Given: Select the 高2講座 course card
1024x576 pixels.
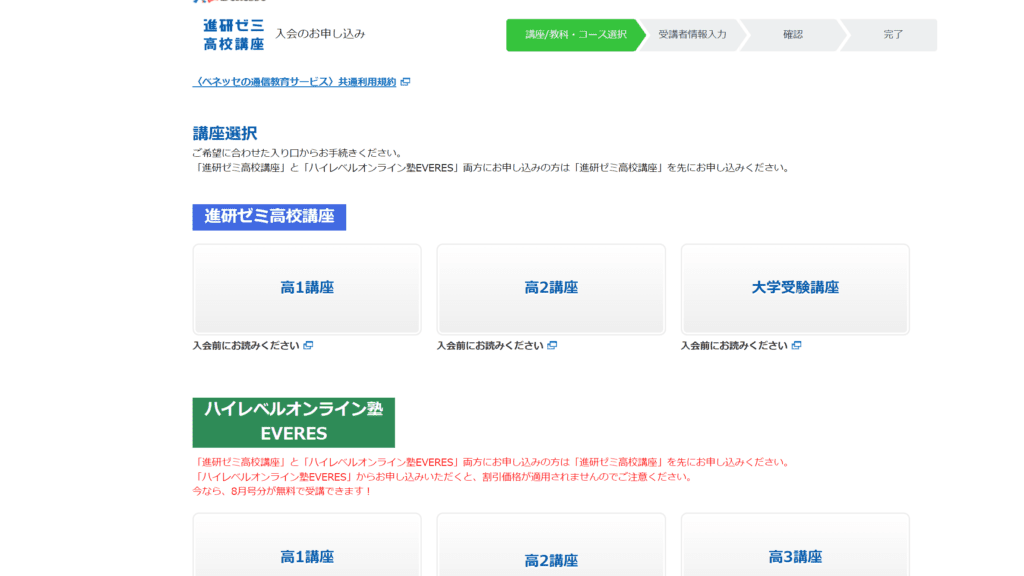Looking at the screenshot, I should [x=550, y=288].
